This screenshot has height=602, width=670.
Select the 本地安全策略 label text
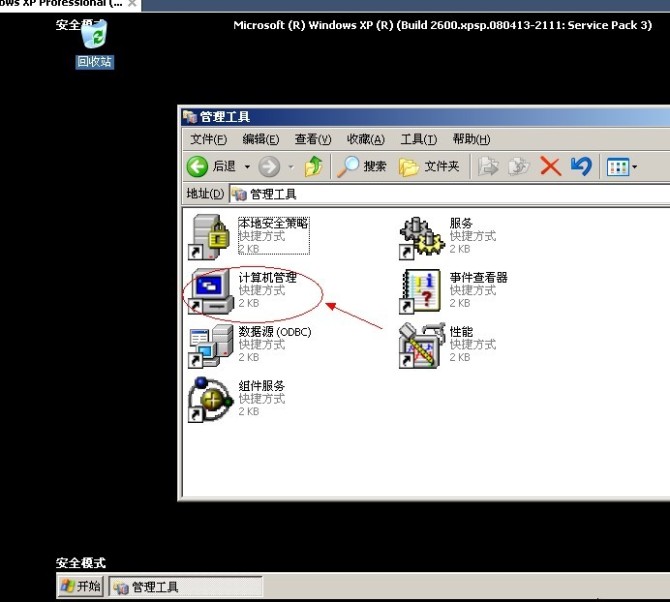coord(273,223)
